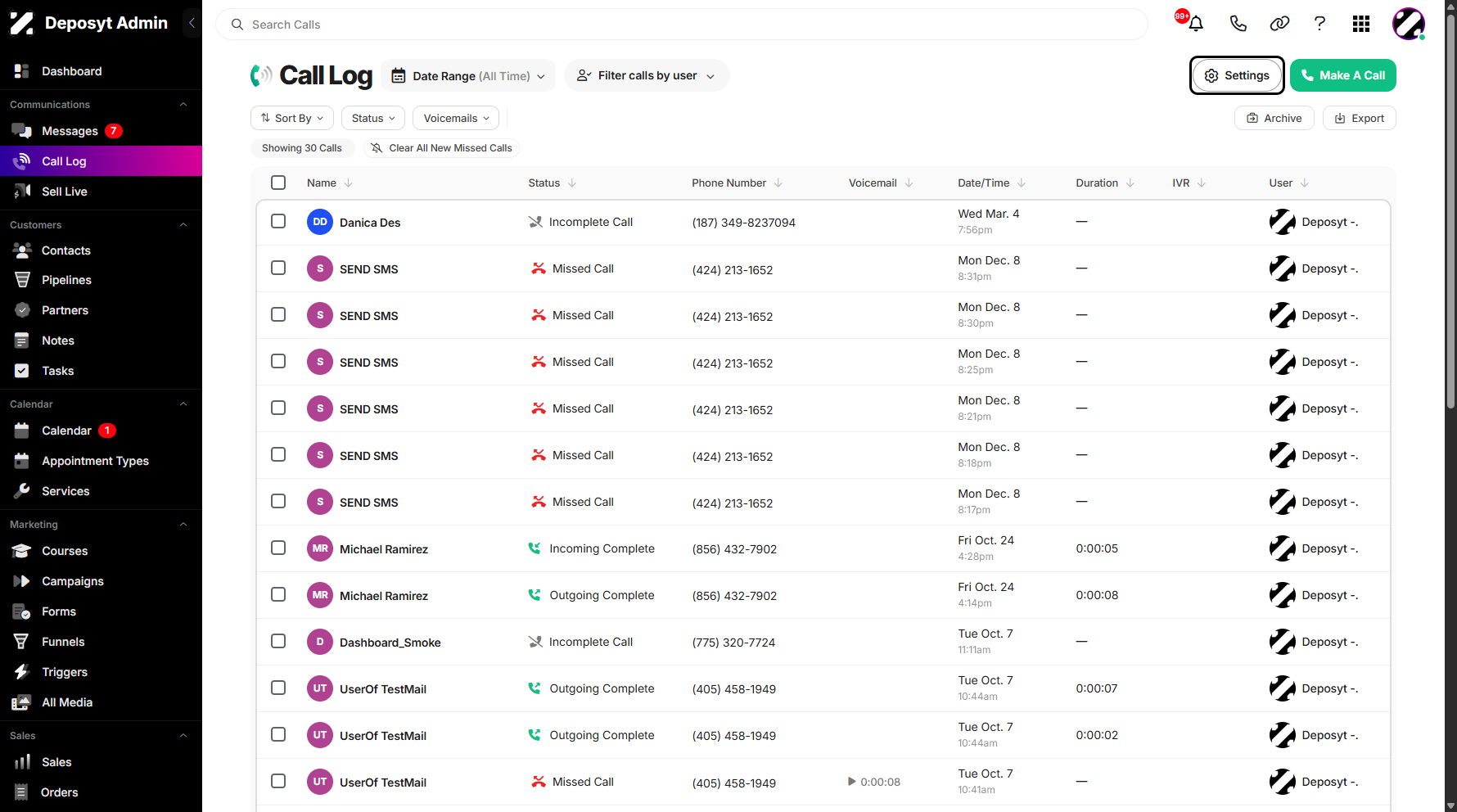Screen dimensions: 1457x812
Task: Open the Voicemails filter dropdown
Action: (x=456, y=118)
